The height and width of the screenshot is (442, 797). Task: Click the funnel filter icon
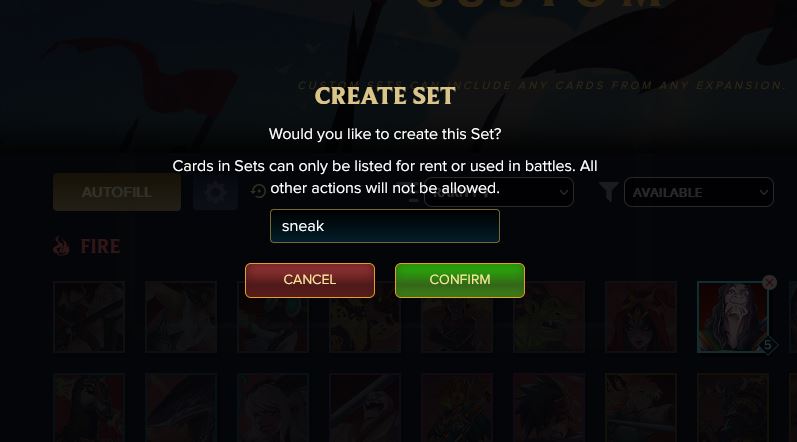pos(608,192)
